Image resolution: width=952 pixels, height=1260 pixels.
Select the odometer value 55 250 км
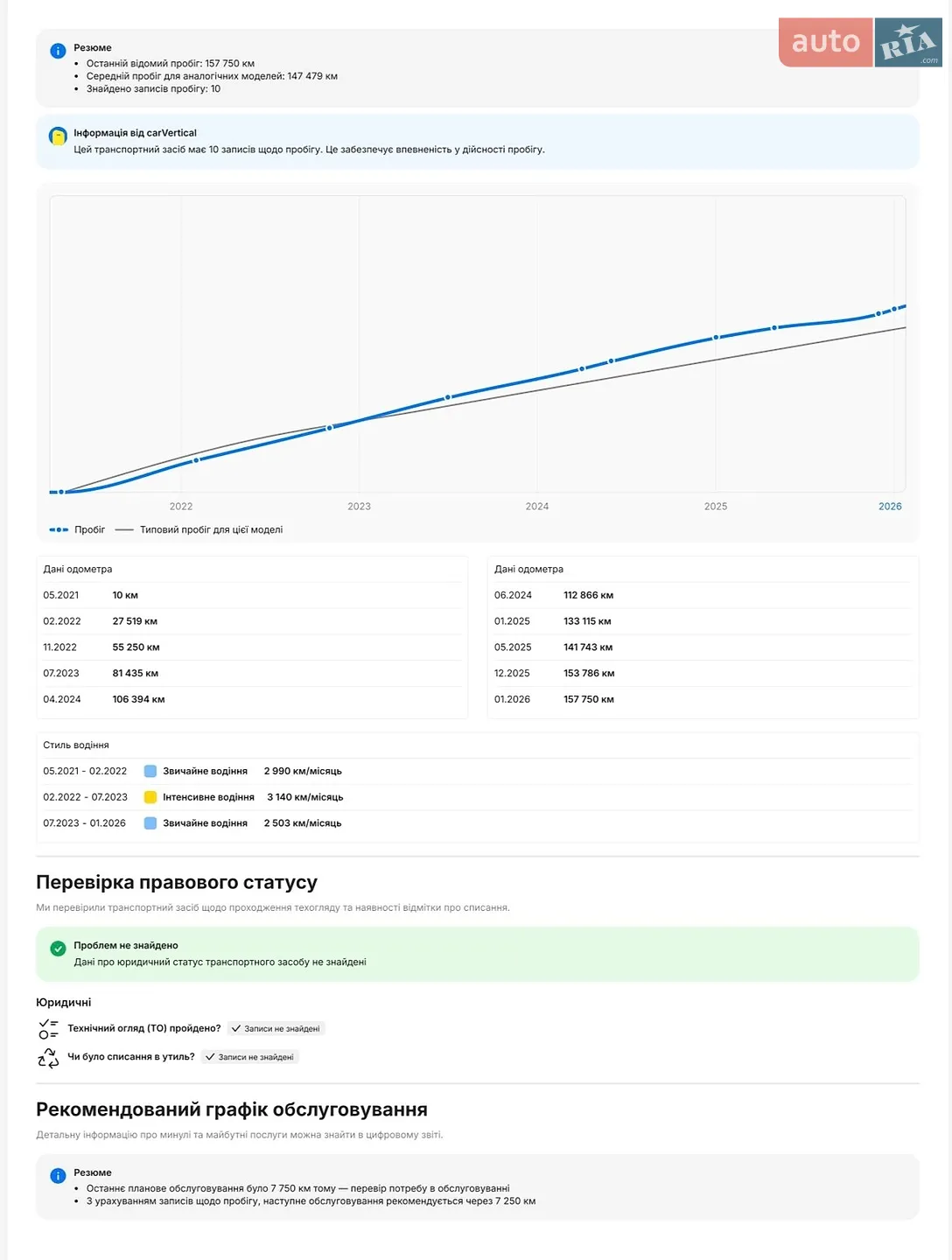tap(136, 647)
